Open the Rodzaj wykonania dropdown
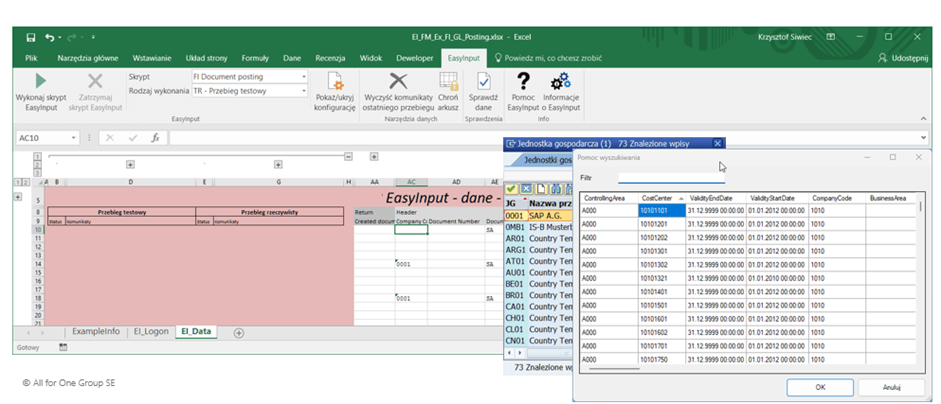The height and width of the screenshot is (404, 941). (304, 91)
